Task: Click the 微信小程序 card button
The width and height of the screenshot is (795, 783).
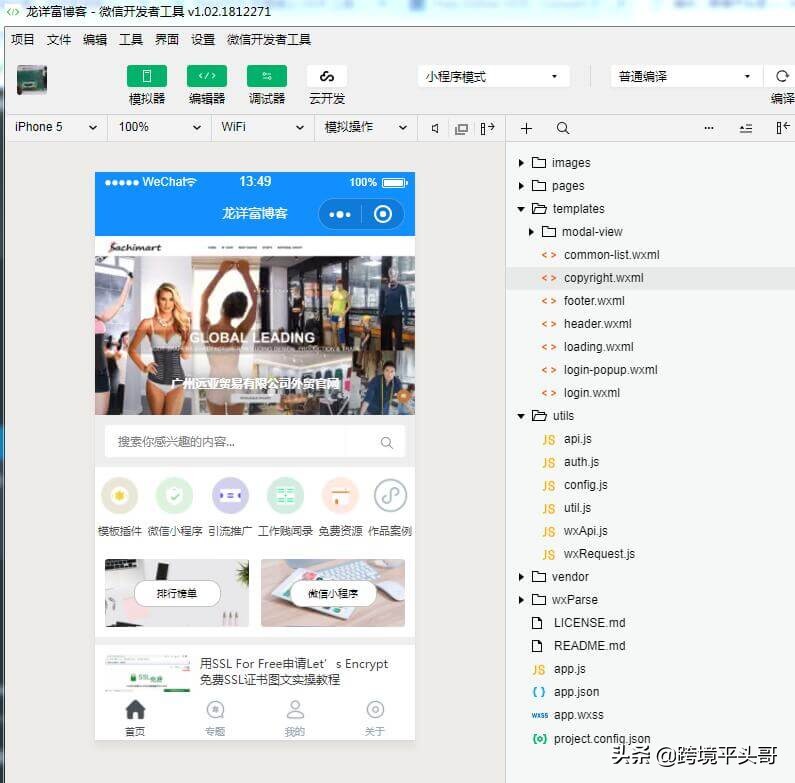Action: coord(333,593)
